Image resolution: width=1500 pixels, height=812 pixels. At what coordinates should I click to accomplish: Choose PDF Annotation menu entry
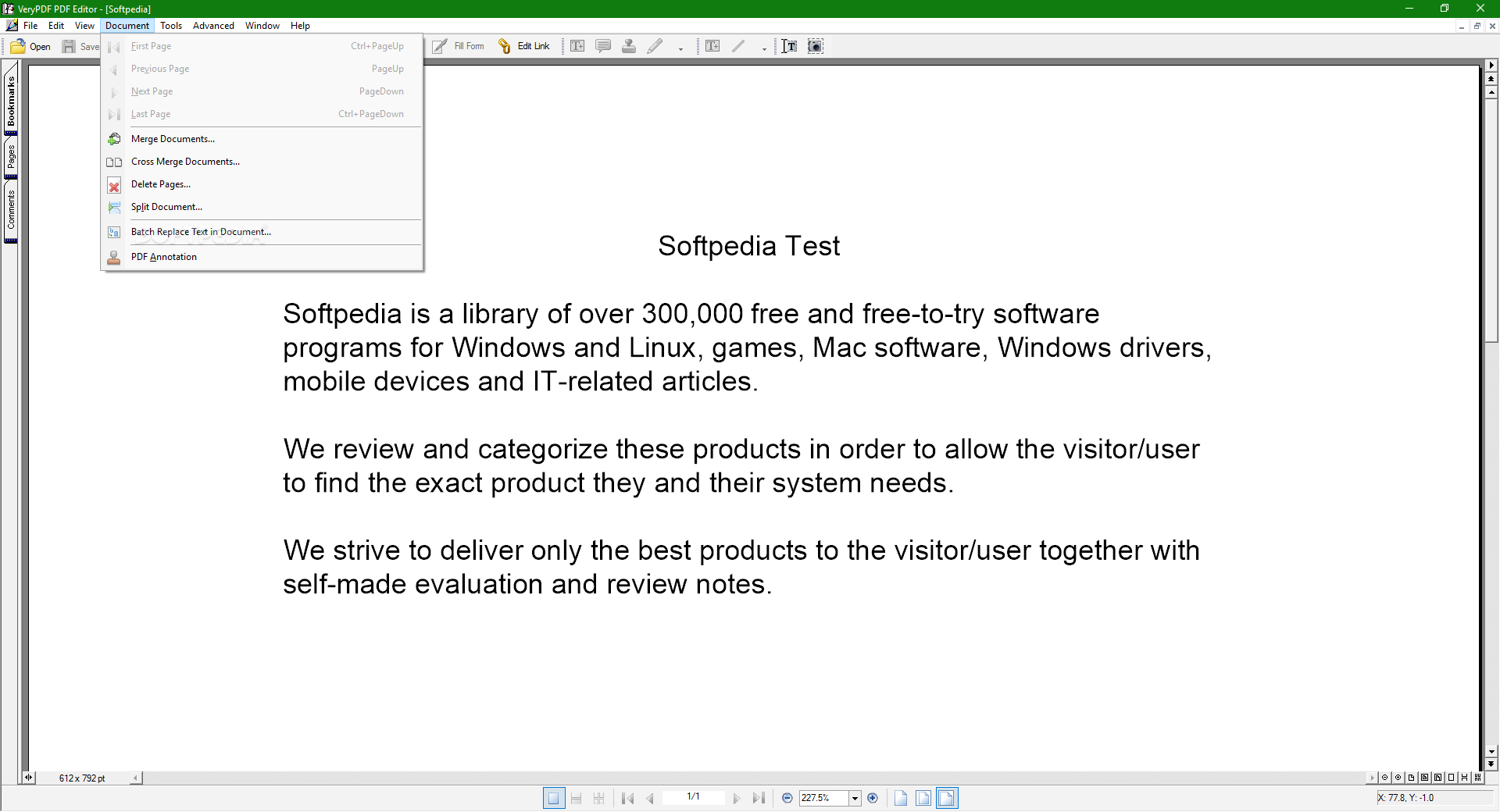[x=262, y=257]
